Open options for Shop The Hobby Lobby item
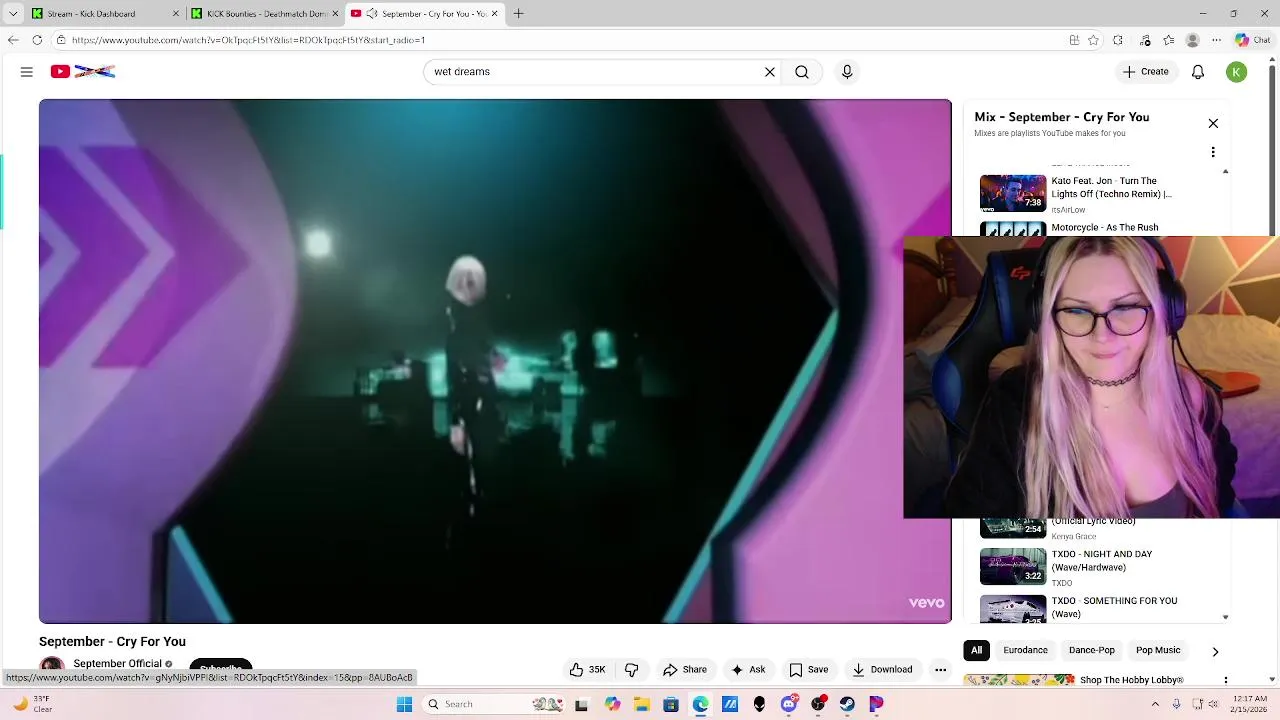The image size is (1280, 720). tap(1226, 681)
